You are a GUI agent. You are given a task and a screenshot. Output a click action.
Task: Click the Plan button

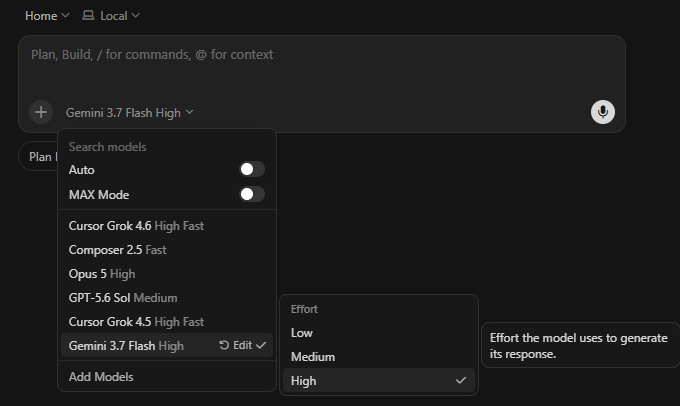(38, 156)
